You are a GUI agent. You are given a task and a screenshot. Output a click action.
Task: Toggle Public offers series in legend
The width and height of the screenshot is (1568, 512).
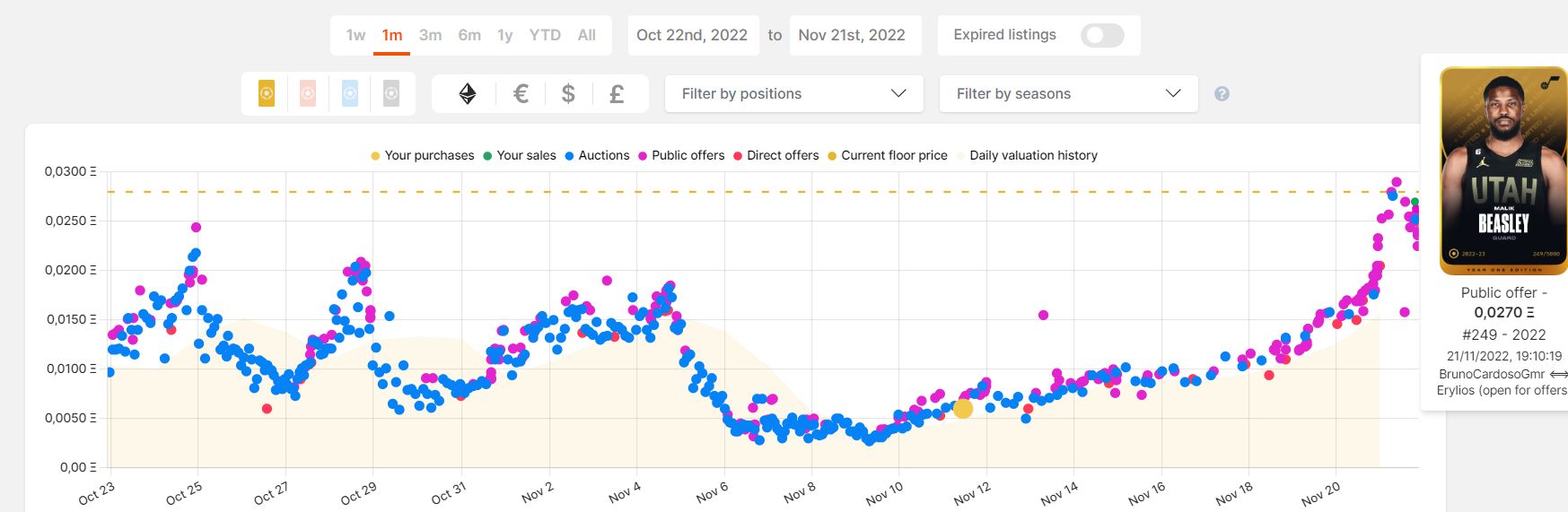(x=681, y=155)
